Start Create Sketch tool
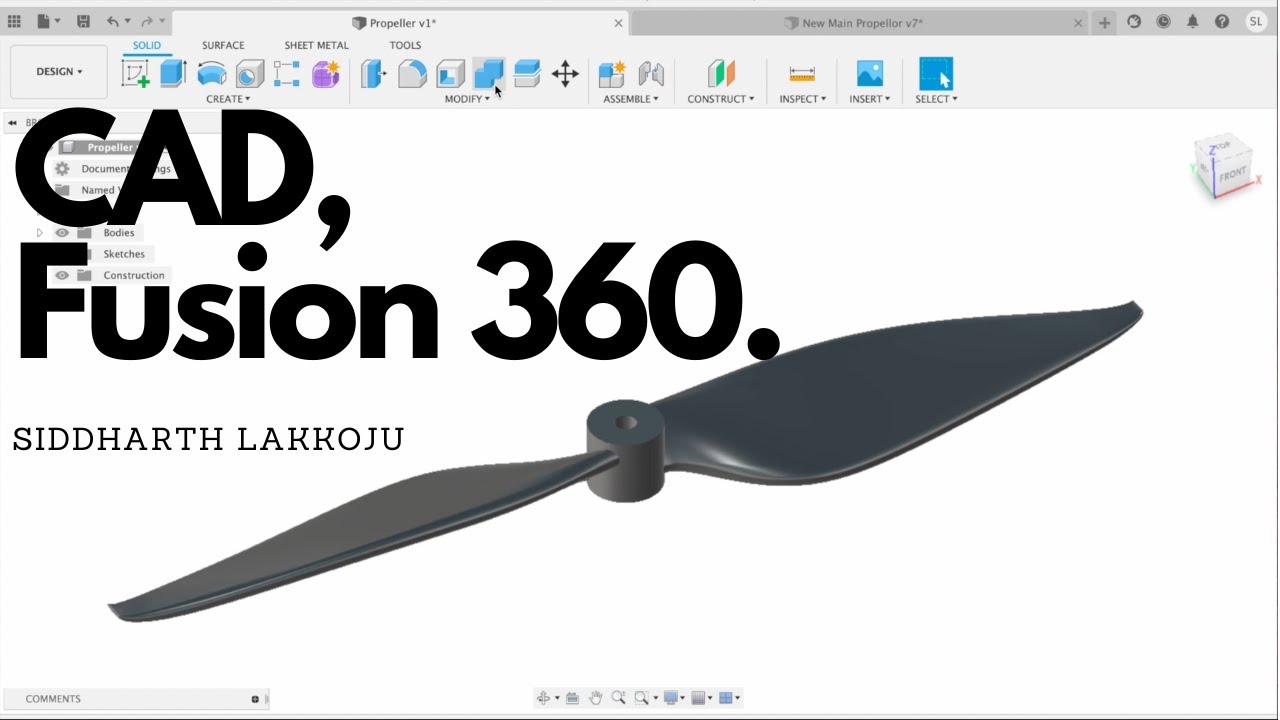Viewport: 1280px width, 720px height. pyautogui.click(x=135, y=74)
